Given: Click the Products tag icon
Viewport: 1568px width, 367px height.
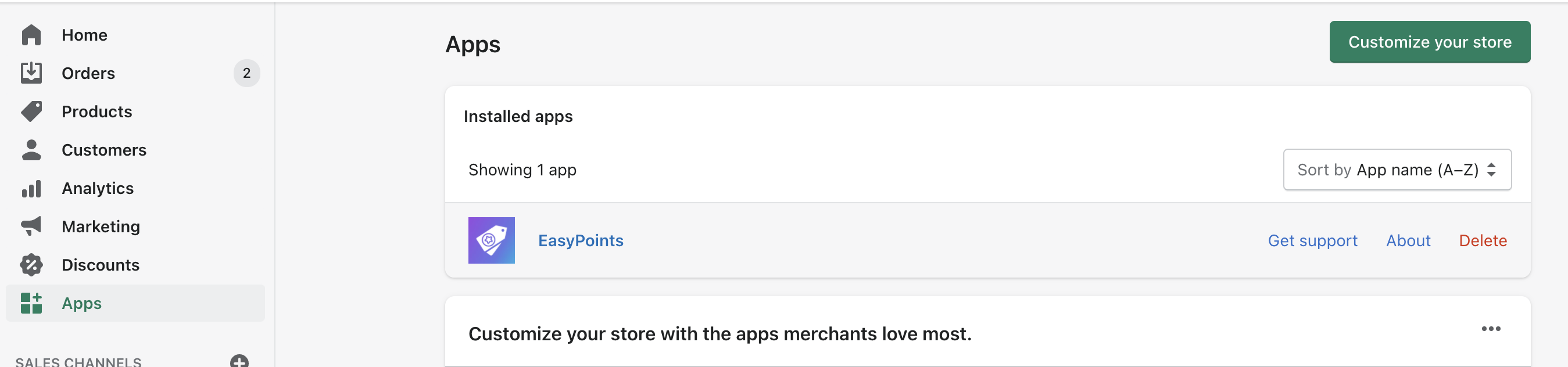Looking at the screenshot, I should (31, 111).
